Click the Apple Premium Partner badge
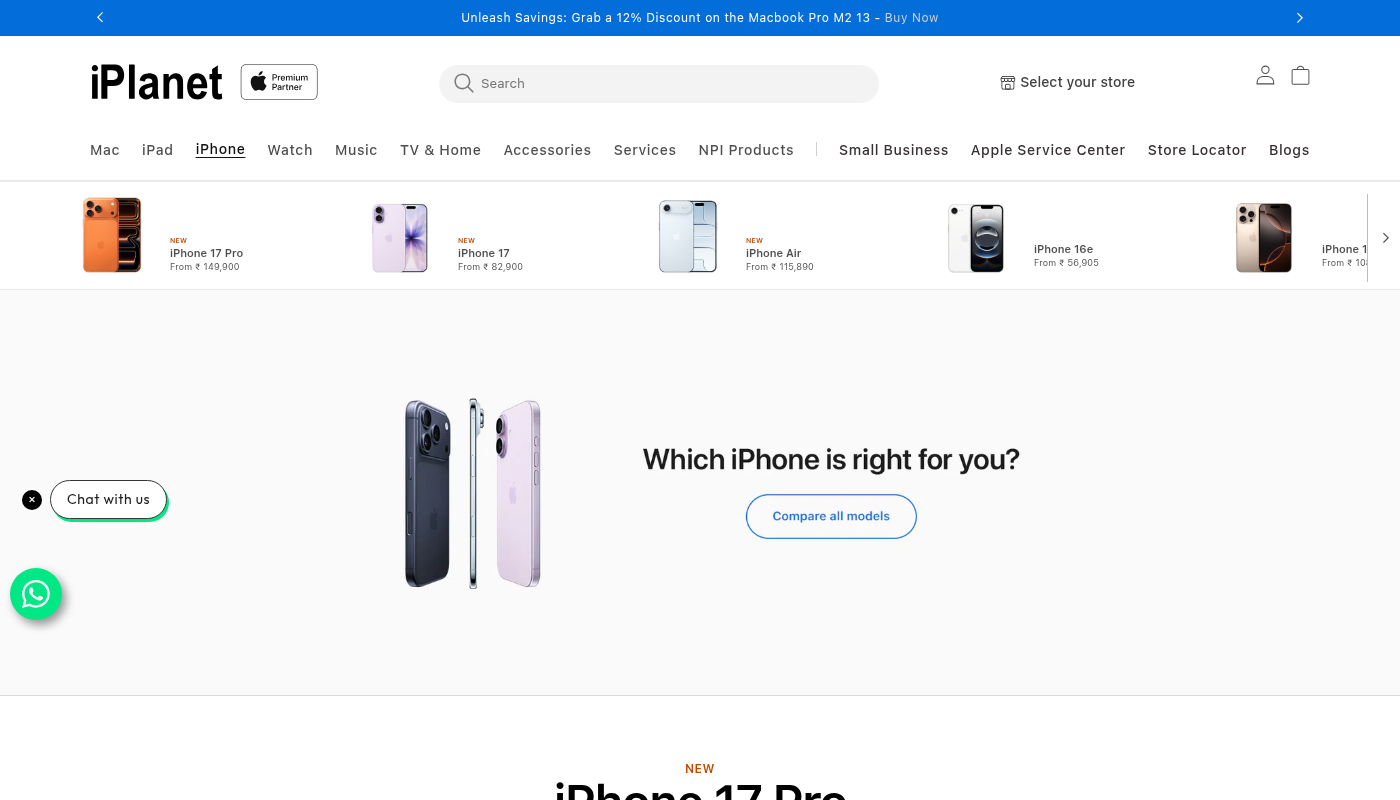The image size is (1400, 800). click(279, 82)
